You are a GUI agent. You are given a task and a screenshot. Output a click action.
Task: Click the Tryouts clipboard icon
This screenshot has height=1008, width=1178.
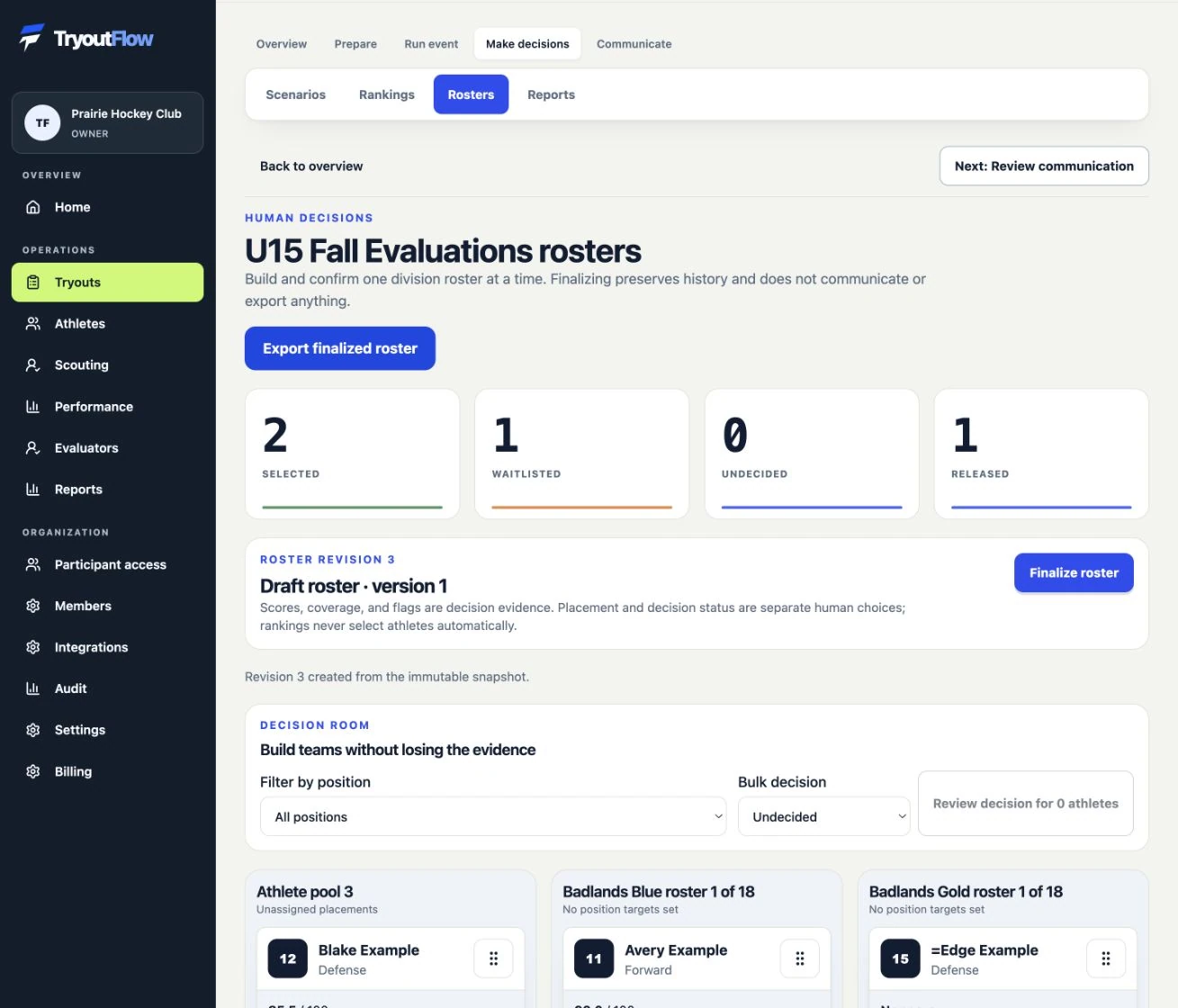33,283
